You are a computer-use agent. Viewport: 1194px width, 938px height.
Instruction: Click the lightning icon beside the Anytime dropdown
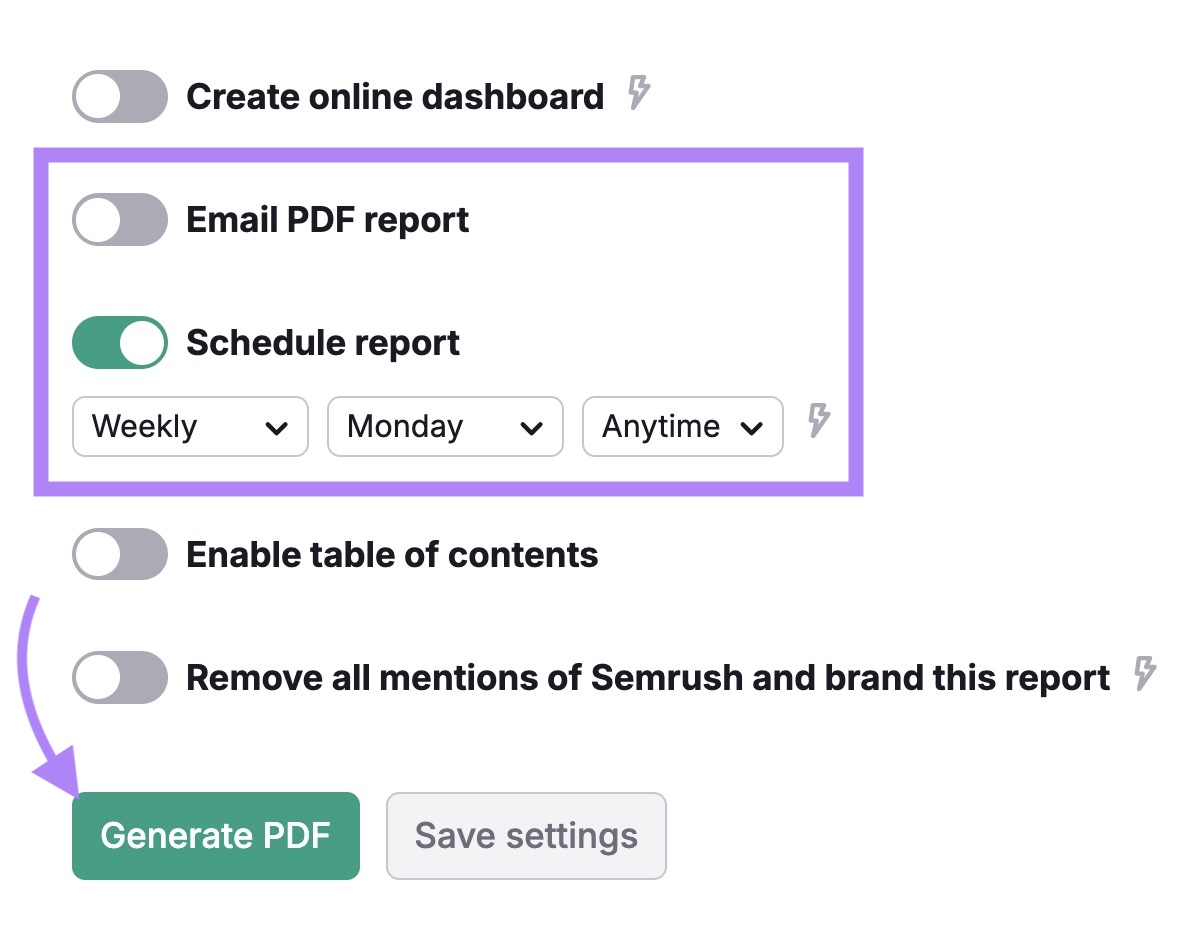(x=819, y=425)
